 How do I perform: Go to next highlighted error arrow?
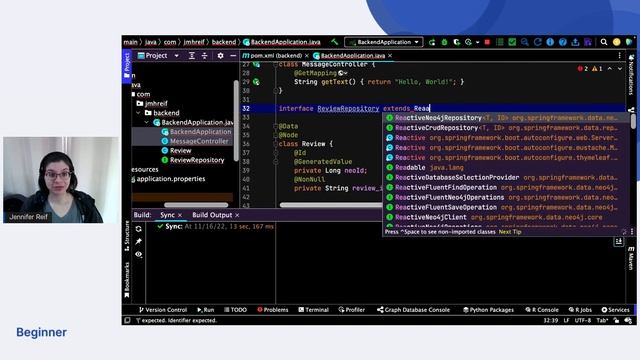[620, 69]
